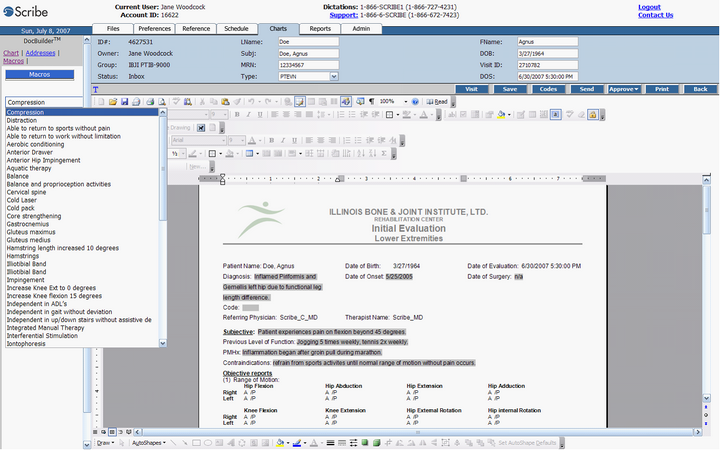Image resolution: width=720 pixels, height=450 pixels.
Task: Open the border style dropdown in top toolbar
Action: click(x=398, y=114)
